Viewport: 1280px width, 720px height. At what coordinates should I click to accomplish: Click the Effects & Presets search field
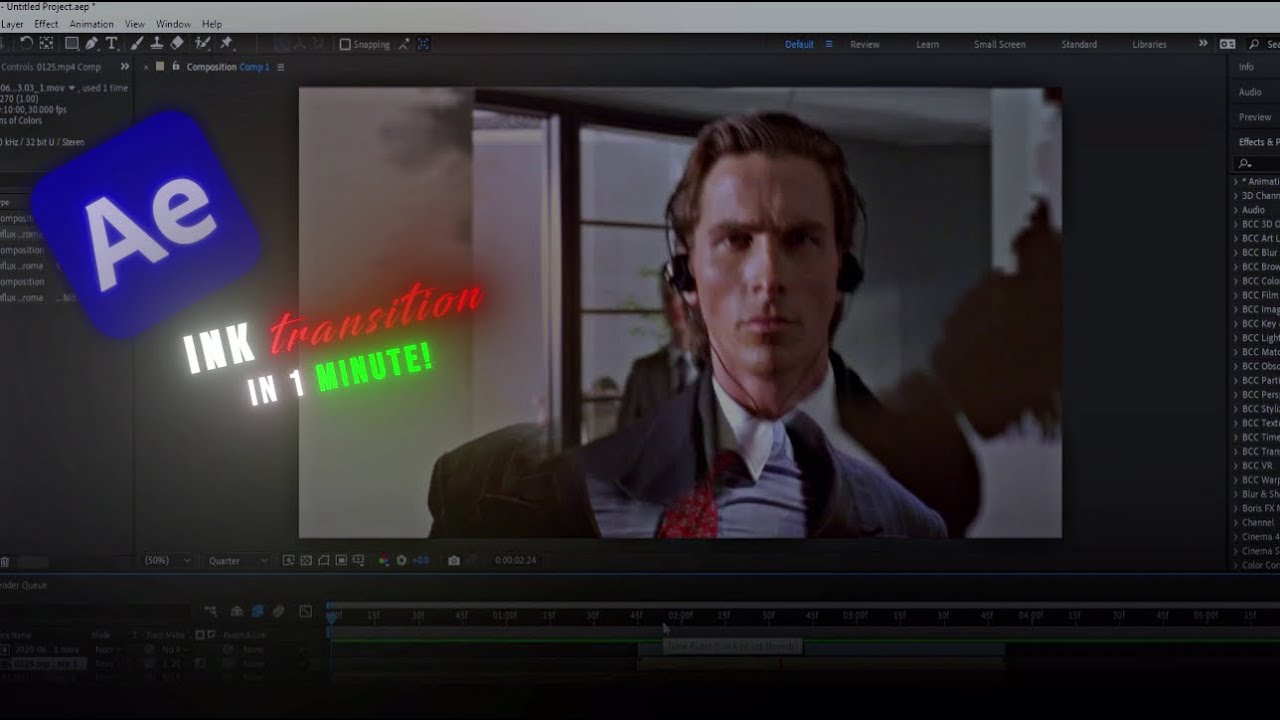(1258, 163)
